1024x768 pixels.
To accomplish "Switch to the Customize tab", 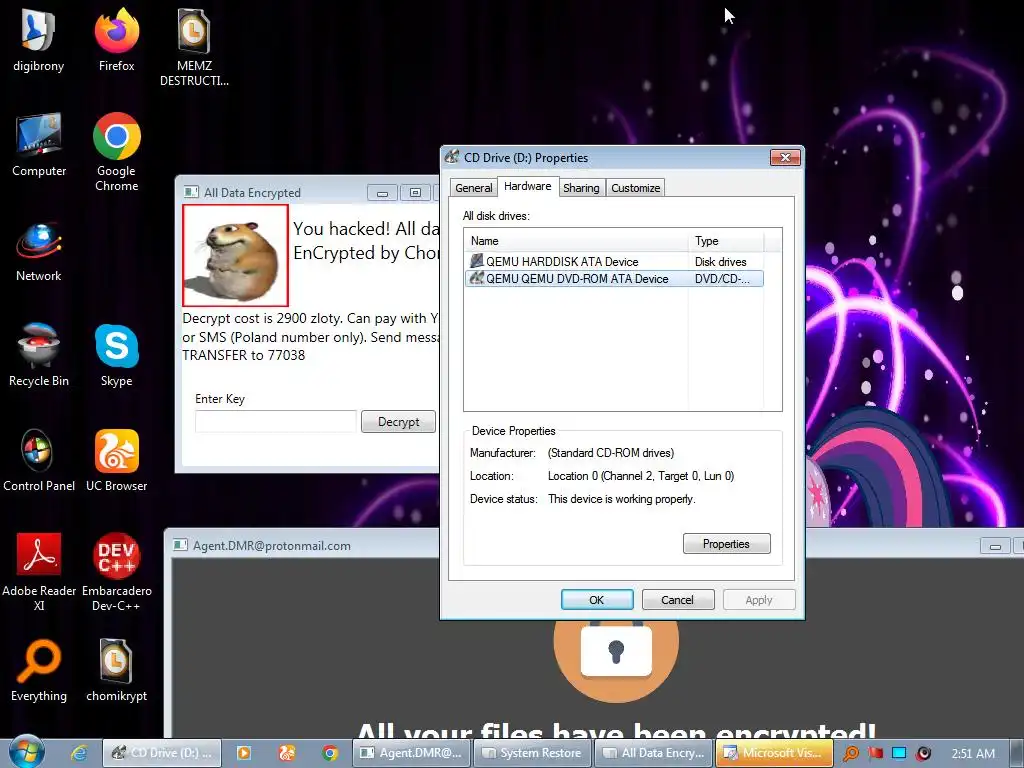I will tap(635, 188).
